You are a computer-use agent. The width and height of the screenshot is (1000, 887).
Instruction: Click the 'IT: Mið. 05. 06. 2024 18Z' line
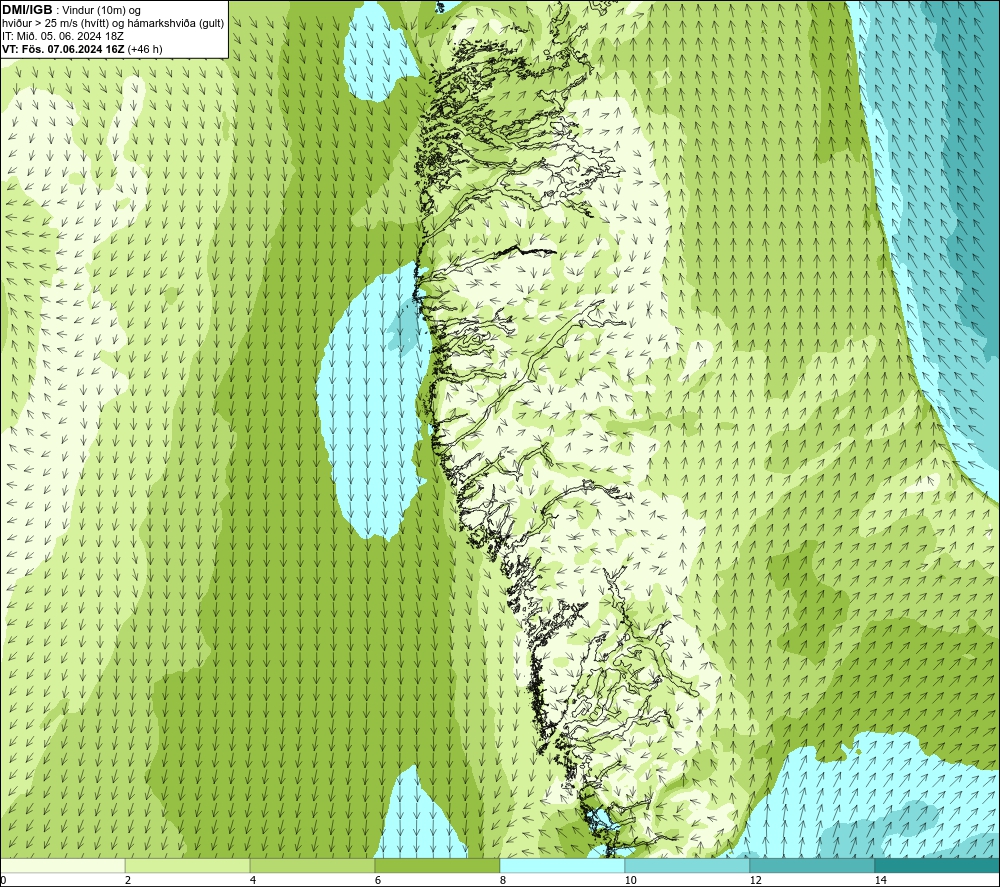[63, 36]
